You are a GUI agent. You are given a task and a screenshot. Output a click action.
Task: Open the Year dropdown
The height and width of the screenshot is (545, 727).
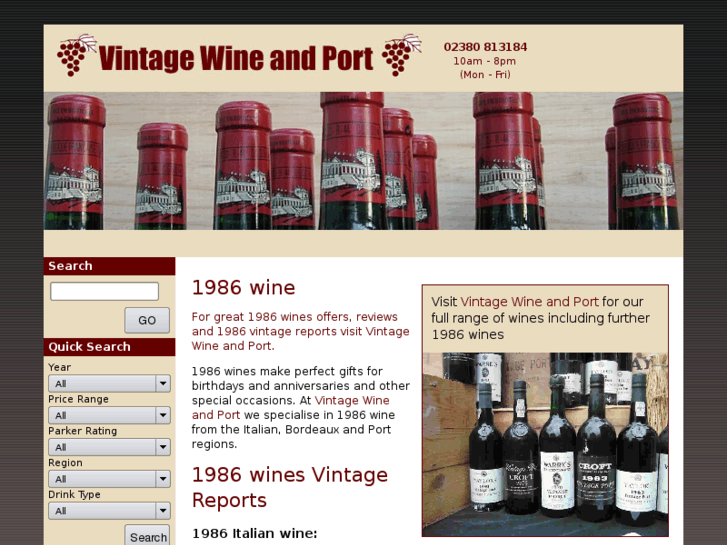tap(109, 384)
